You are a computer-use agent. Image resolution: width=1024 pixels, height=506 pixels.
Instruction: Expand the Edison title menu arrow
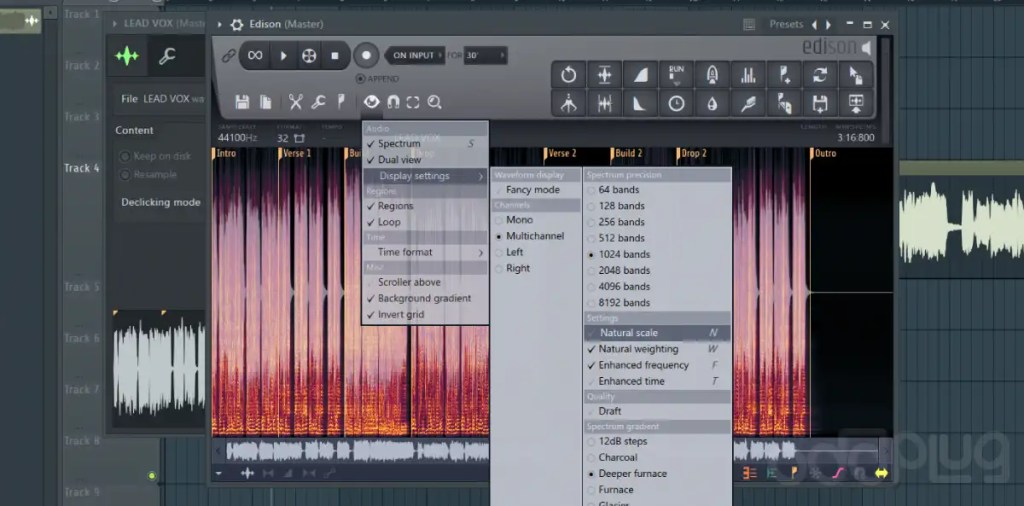tap(219, 25)
